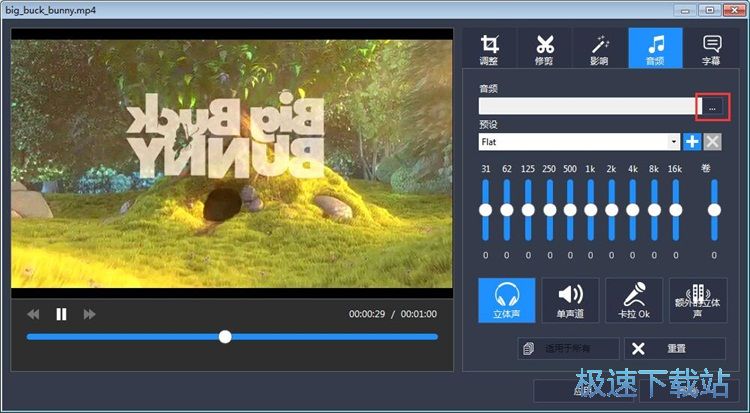Adjust the 8k equalizer slider
750x413 pixels.
pos(654,210)
